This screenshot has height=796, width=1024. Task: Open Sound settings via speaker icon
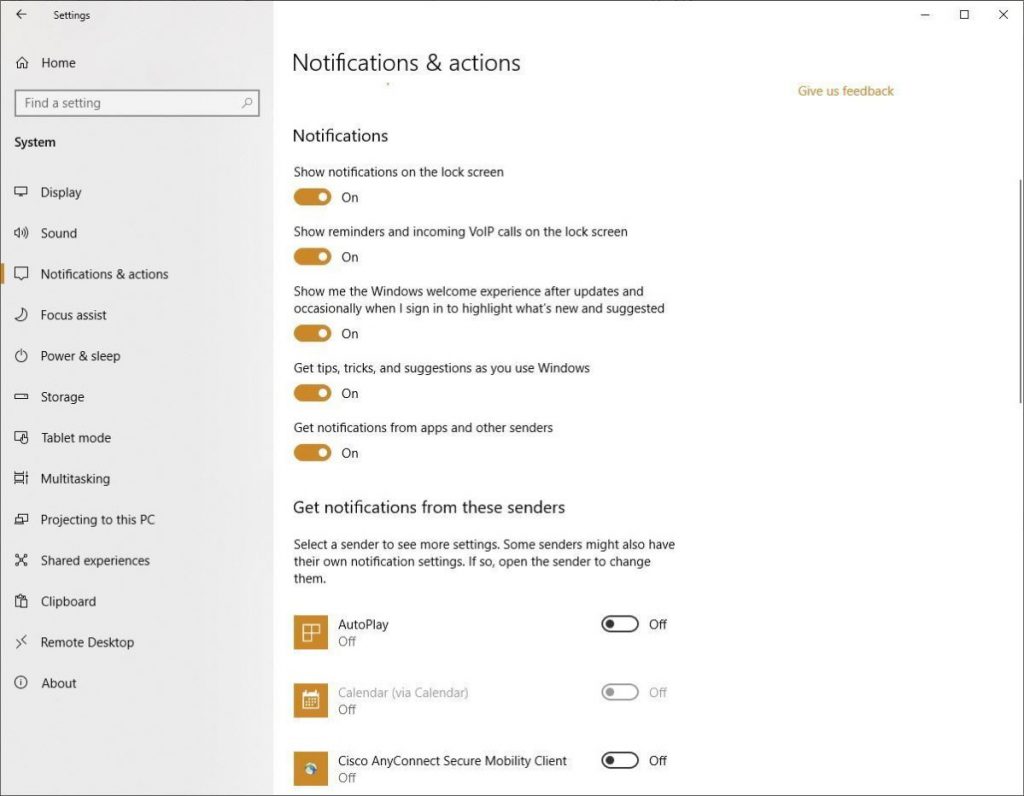(x=22, y=233)
